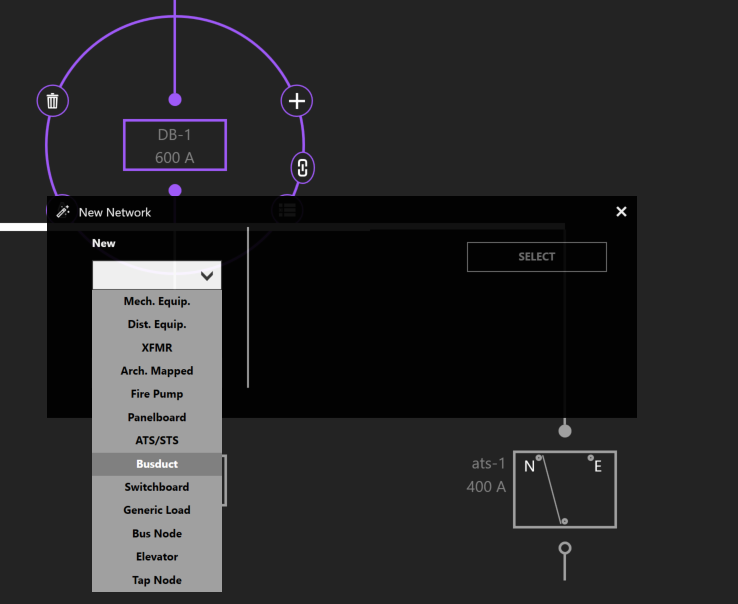Click the ats-1 transfer switch symbol
Viewport: 738px width, 604px height.
click(x=564, y=489)
